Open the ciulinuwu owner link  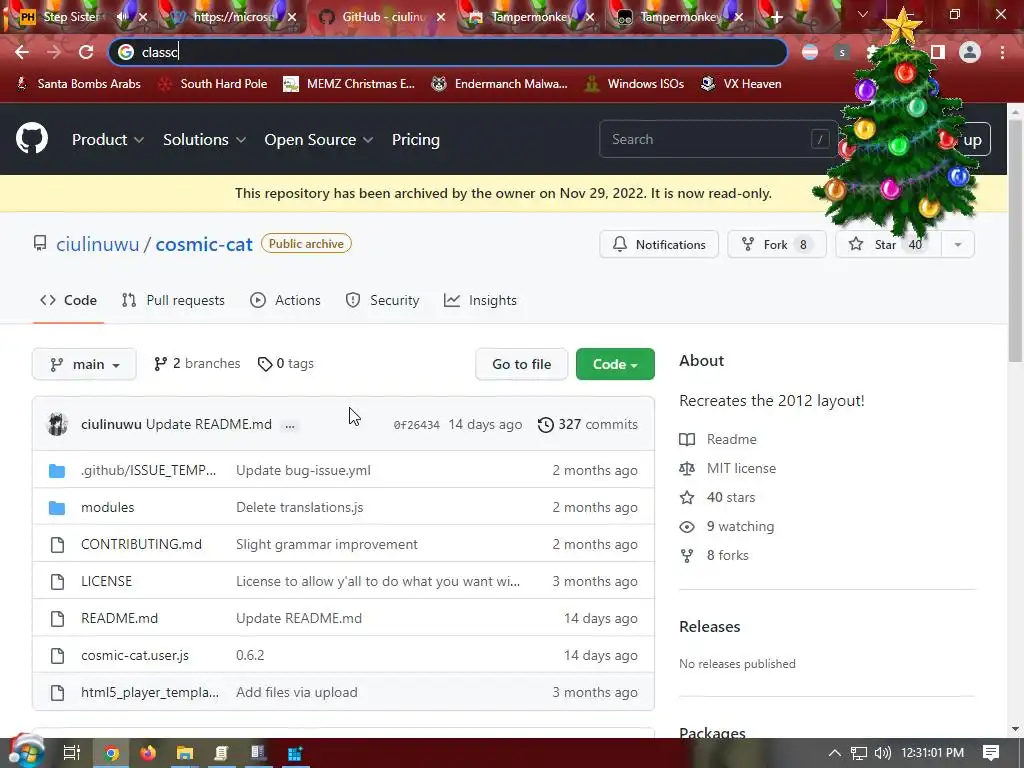pos(97,244)
